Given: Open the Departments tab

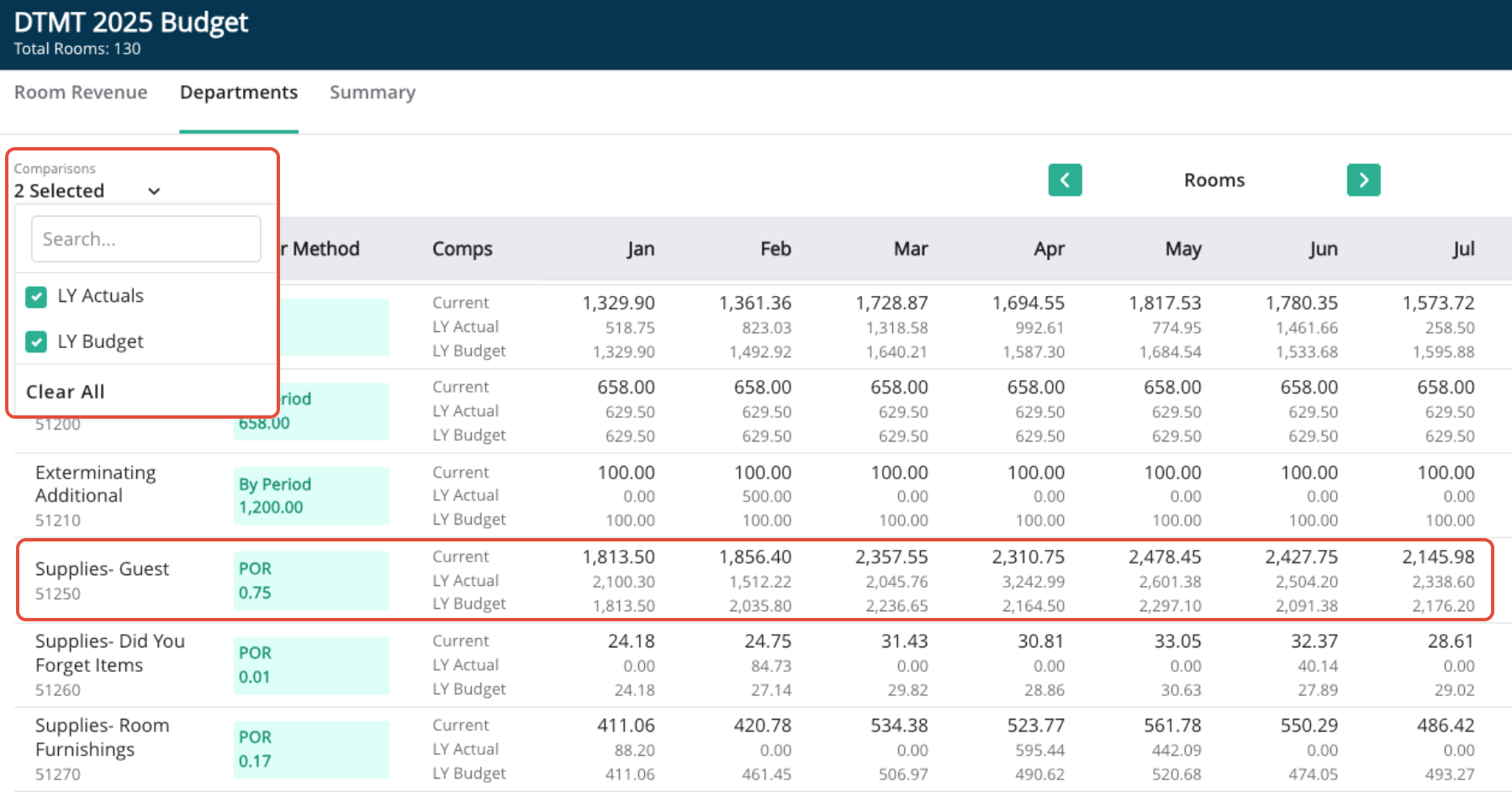Looking at the screenshot, I should click(239, 92).
